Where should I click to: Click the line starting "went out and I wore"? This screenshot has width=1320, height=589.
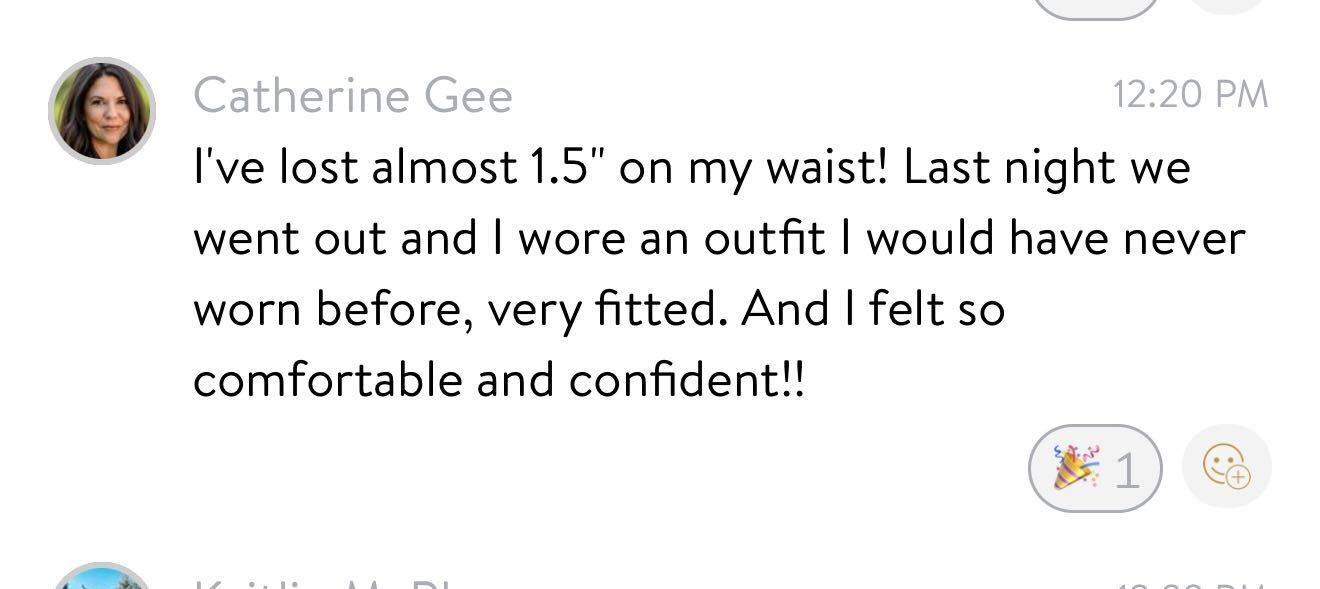[x=718, y=239]
